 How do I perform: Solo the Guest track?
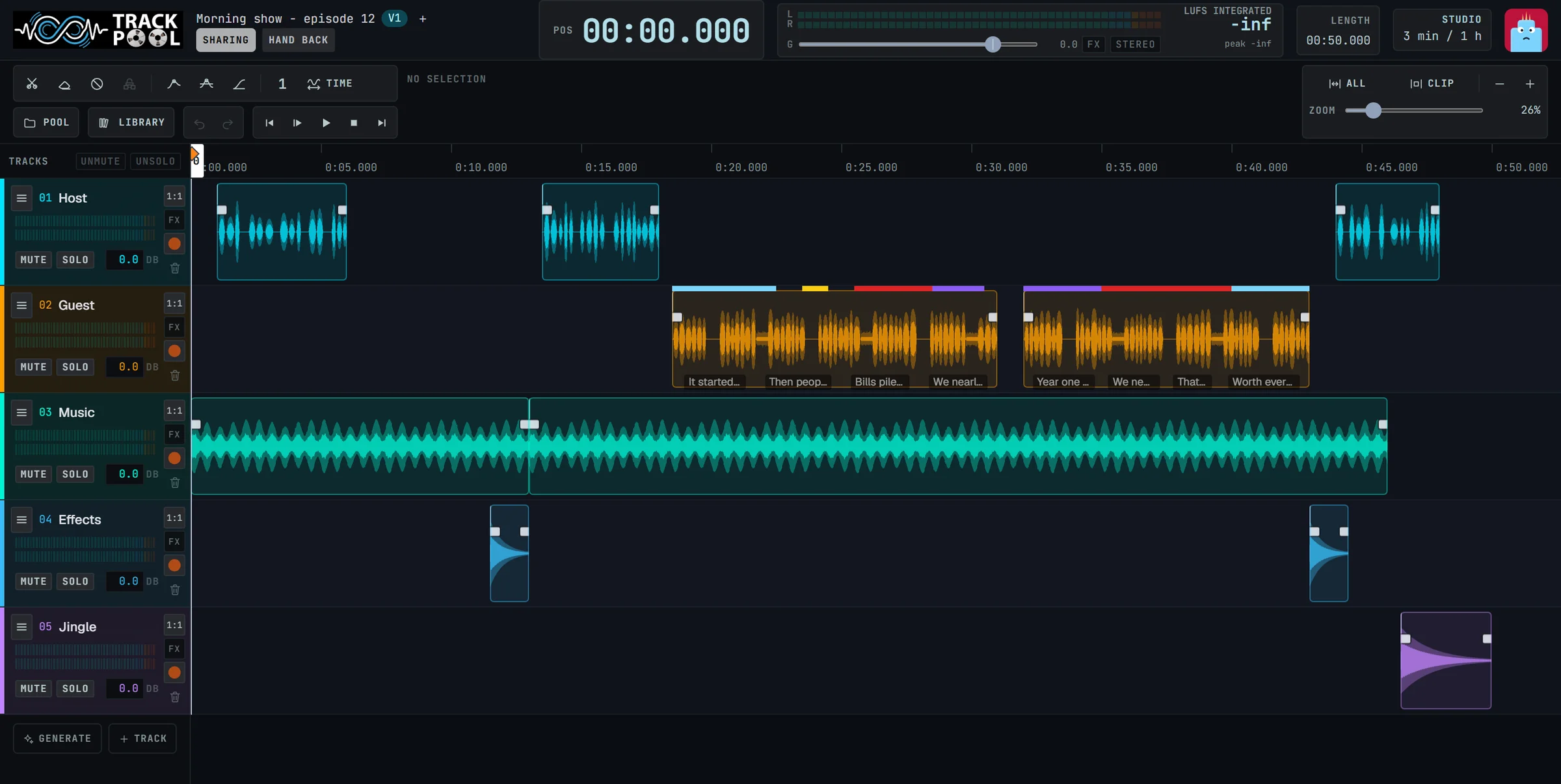pos(75,367)
